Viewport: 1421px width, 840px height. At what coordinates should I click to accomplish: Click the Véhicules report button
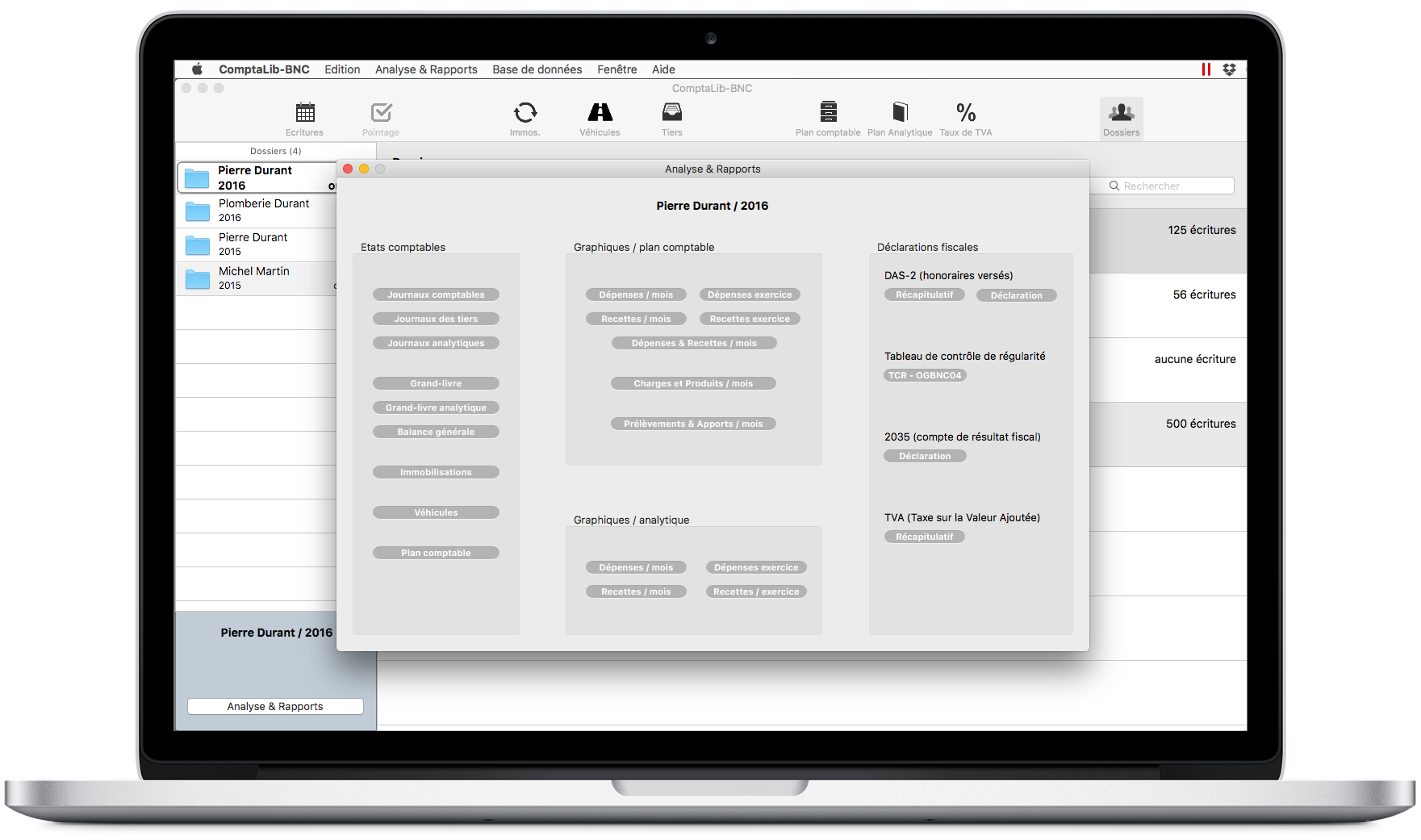pos(436,512)
